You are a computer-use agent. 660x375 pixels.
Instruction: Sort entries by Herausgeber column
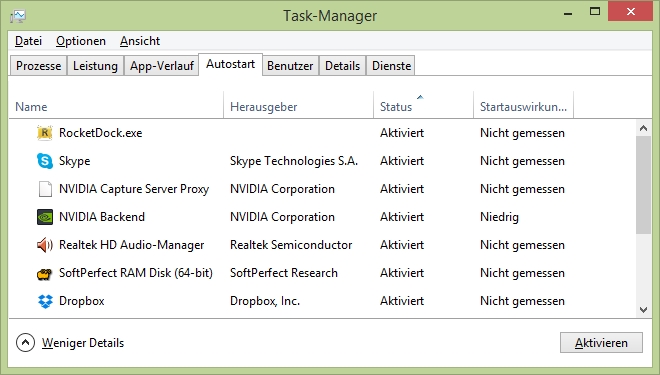(298, 105)
